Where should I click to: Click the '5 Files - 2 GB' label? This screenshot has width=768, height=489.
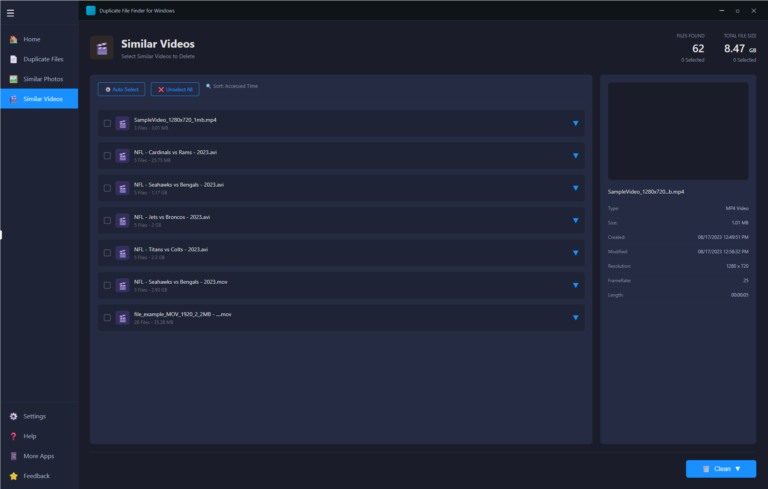click(x=147, y=225)
